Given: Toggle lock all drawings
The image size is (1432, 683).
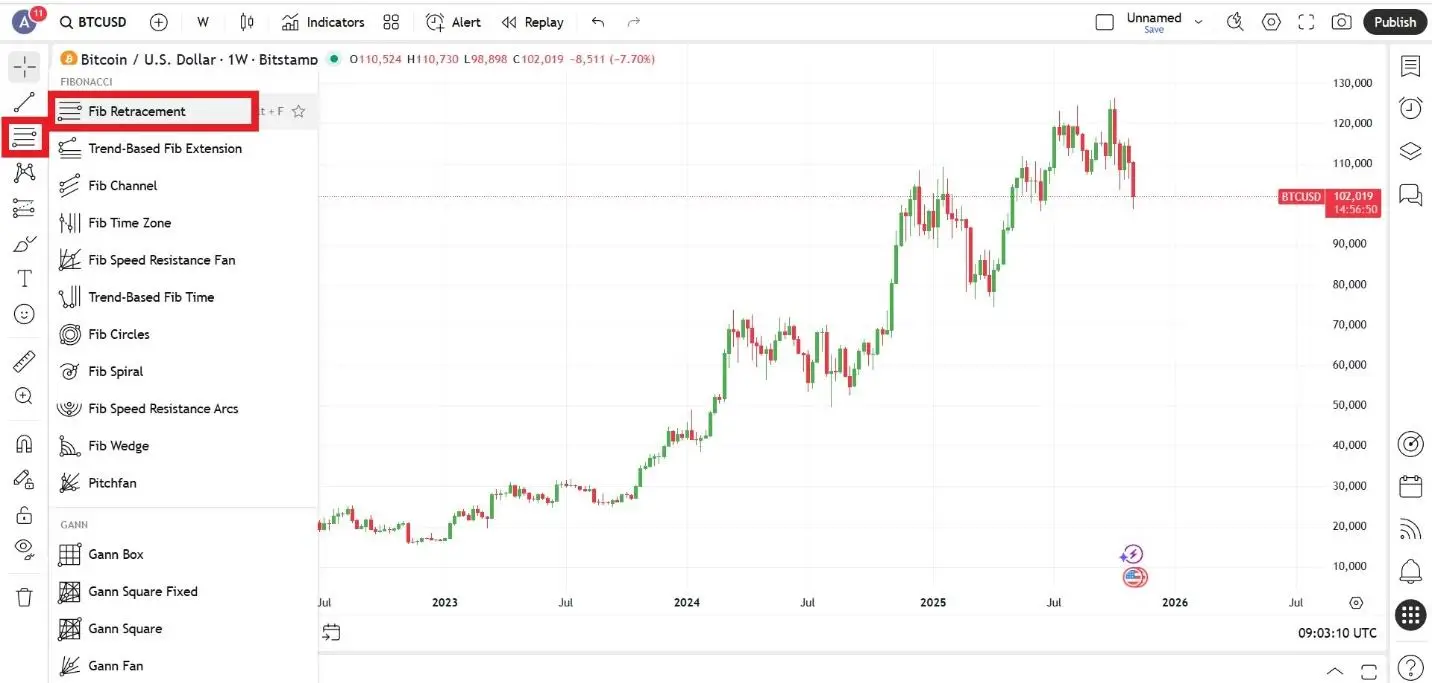Looking at the screenshot, I should (x=24, y=515).
